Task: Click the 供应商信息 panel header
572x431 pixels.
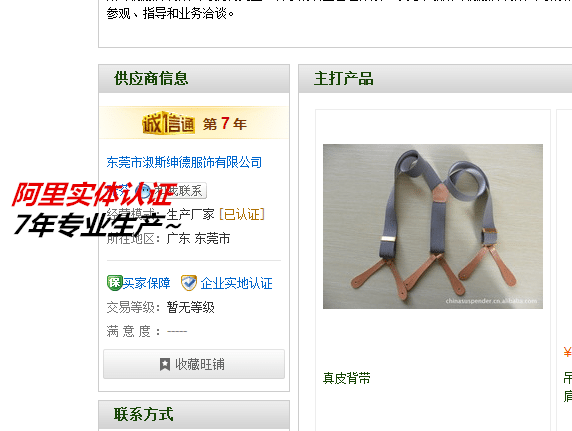Action: [194, 78]
